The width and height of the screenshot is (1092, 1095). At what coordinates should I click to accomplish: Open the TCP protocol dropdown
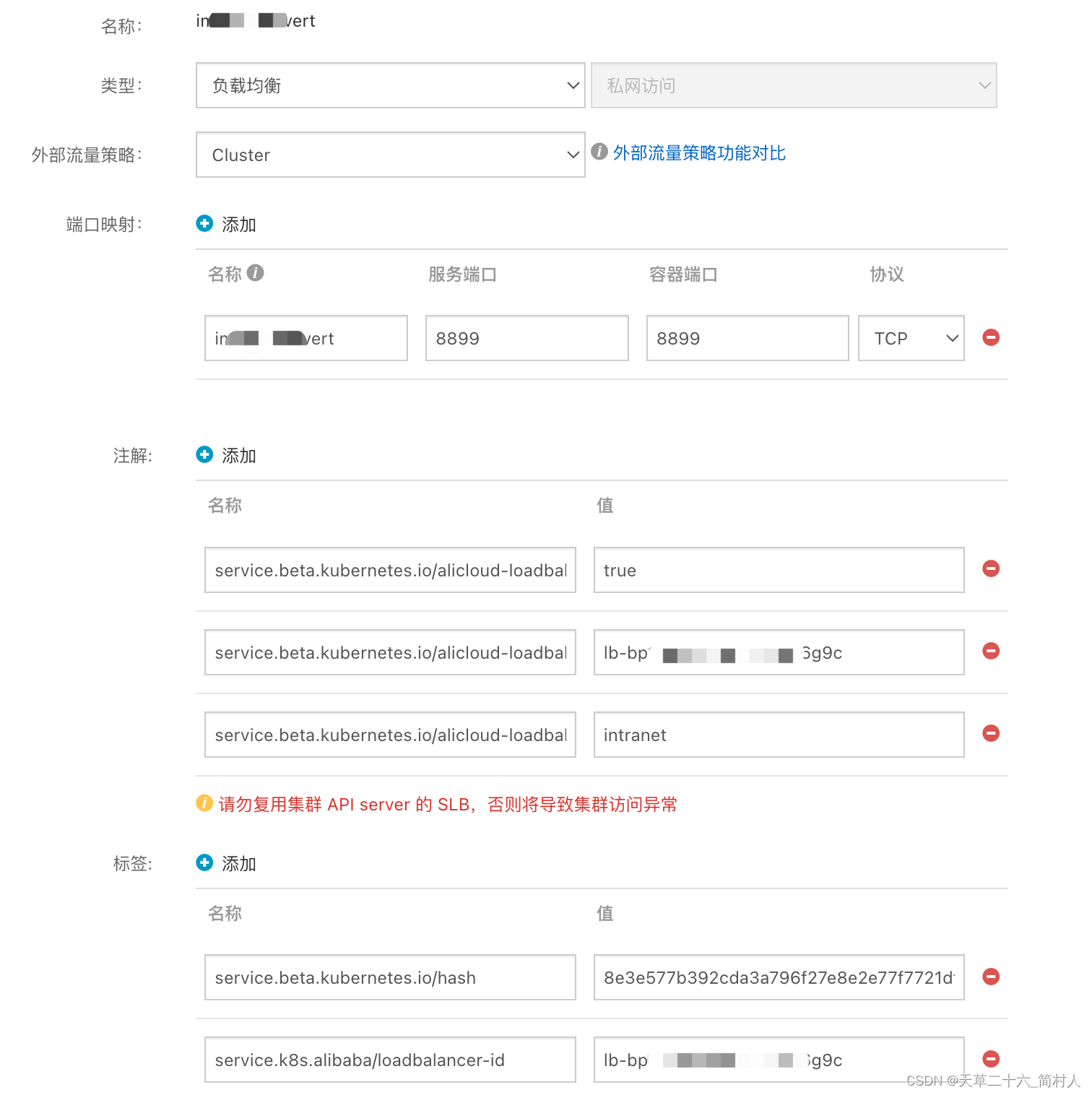coord(911,338)
